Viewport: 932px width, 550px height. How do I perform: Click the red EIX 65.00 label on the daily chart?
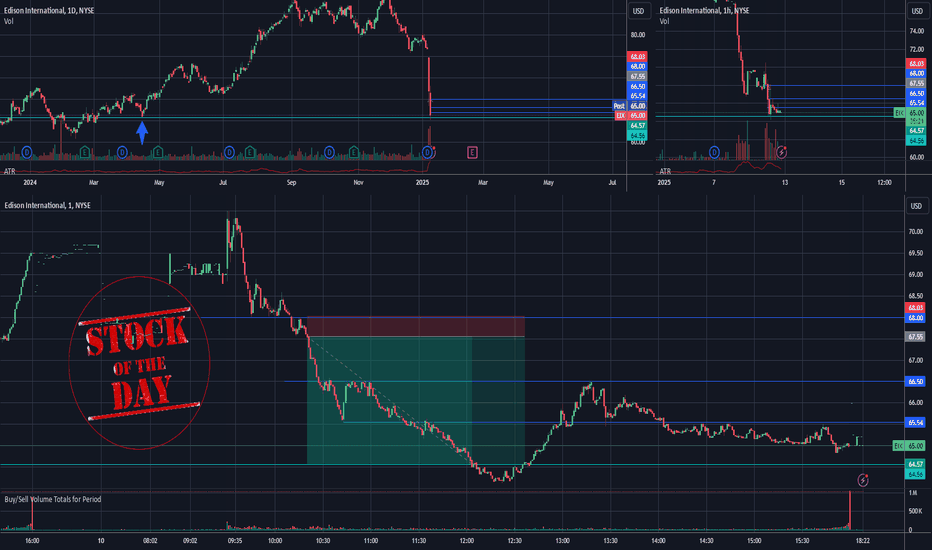[x=631, y=115]
